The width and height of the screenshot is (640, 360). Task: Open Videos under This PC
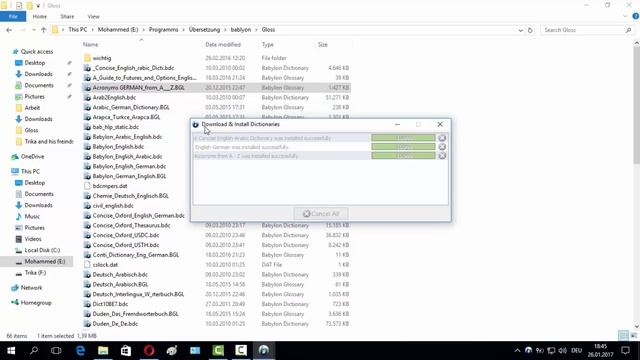(33, 239)
